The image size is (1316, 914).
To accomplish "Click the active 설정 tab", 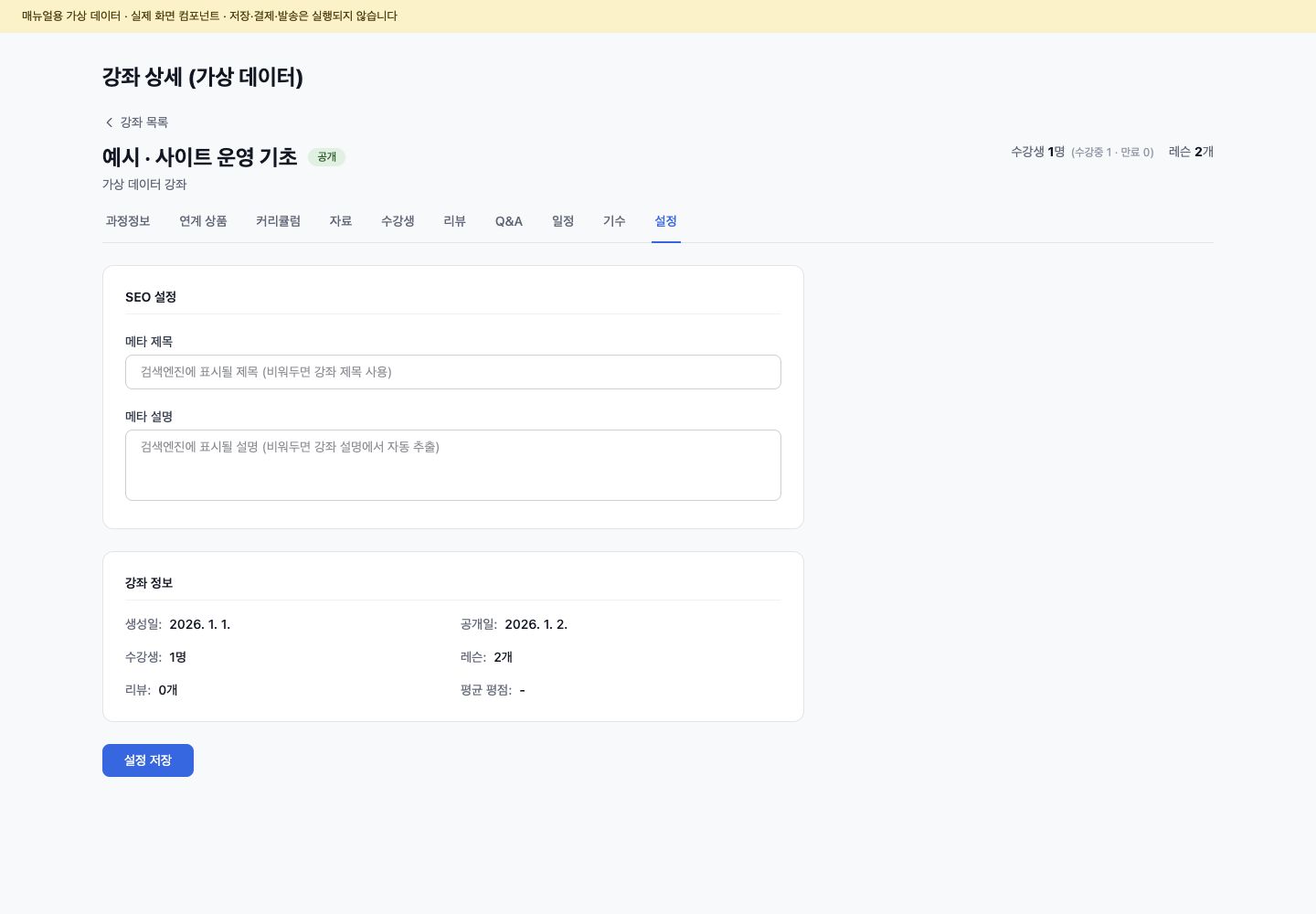I will [665, 221].
